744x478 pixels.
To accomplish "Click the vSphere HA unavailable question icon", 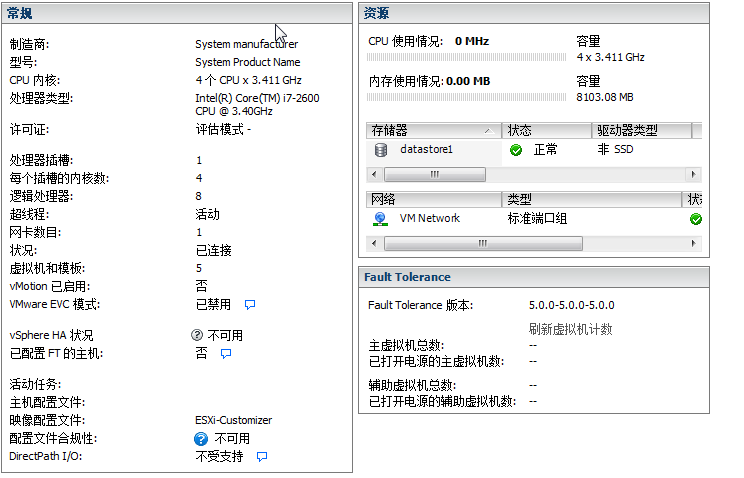I will 197,335.
